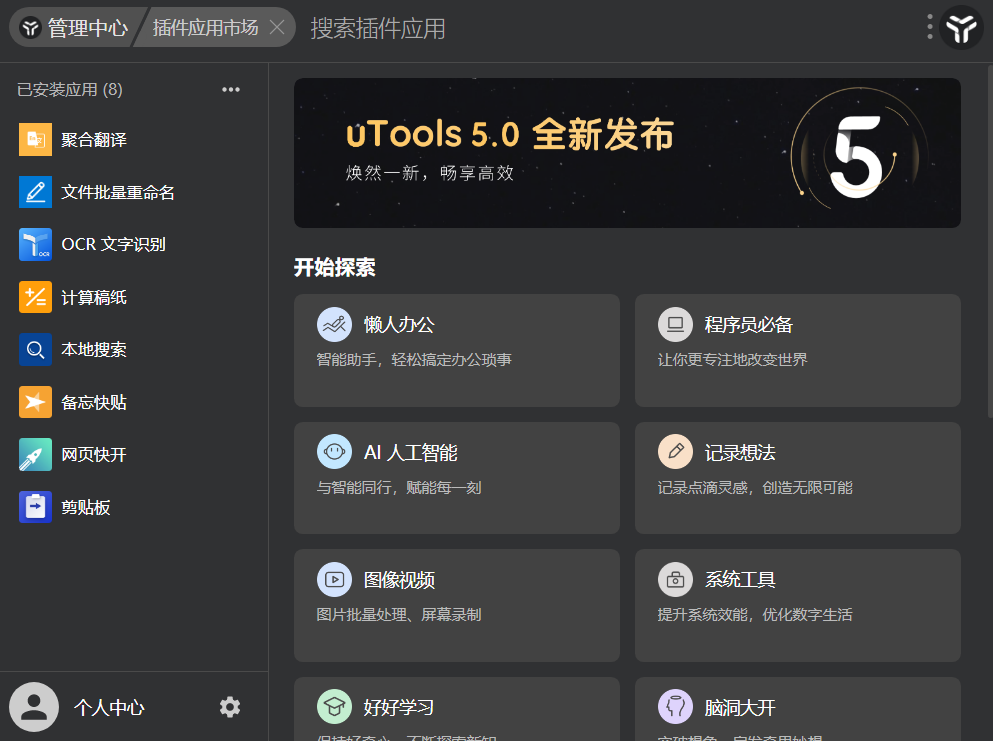
Task: Click the uTools logo in the top-right corner
Action: pos(961,27)
